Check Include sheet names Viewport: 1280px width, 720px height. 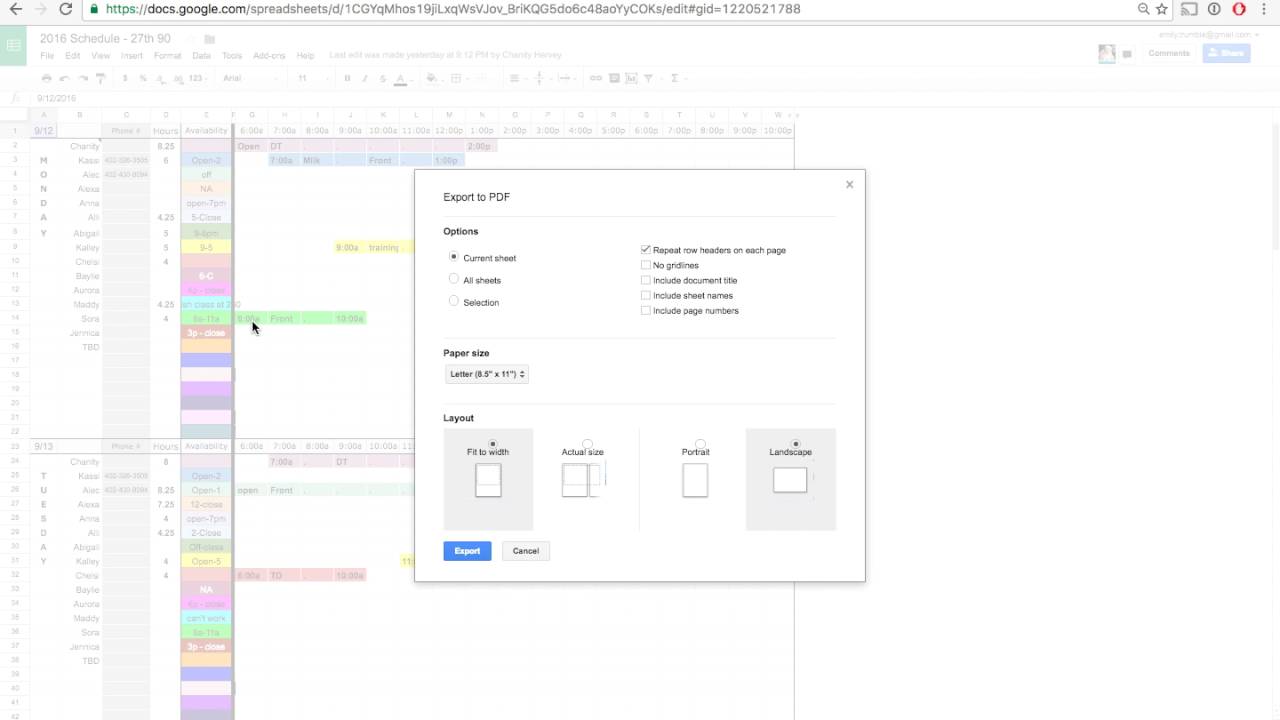[x=645, y=295]
